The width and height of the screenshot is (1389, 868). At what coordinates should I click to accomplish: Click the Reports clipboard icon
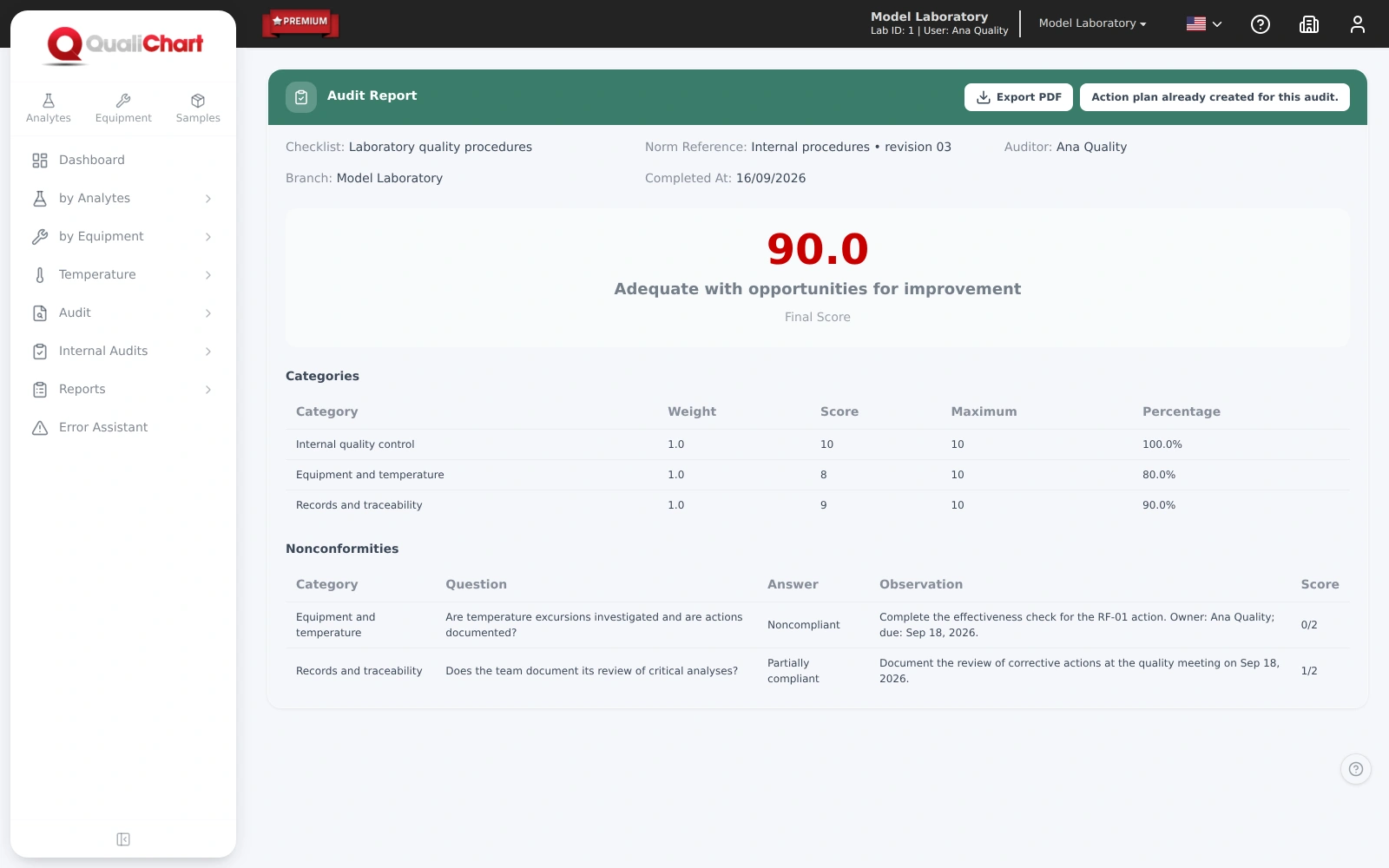(40, 390)
